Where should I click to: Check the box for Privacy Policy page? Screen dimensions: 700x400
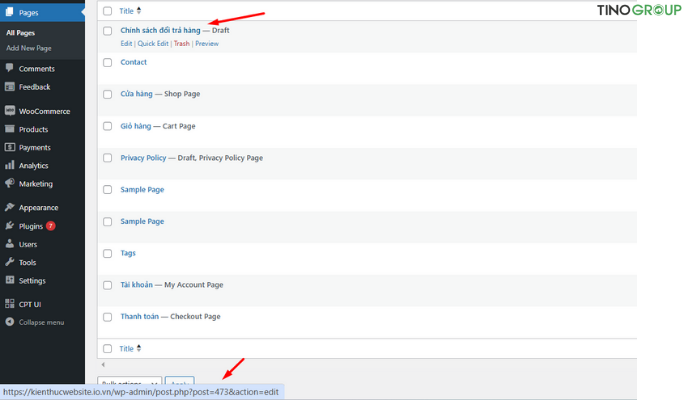(x=108, y=158)
